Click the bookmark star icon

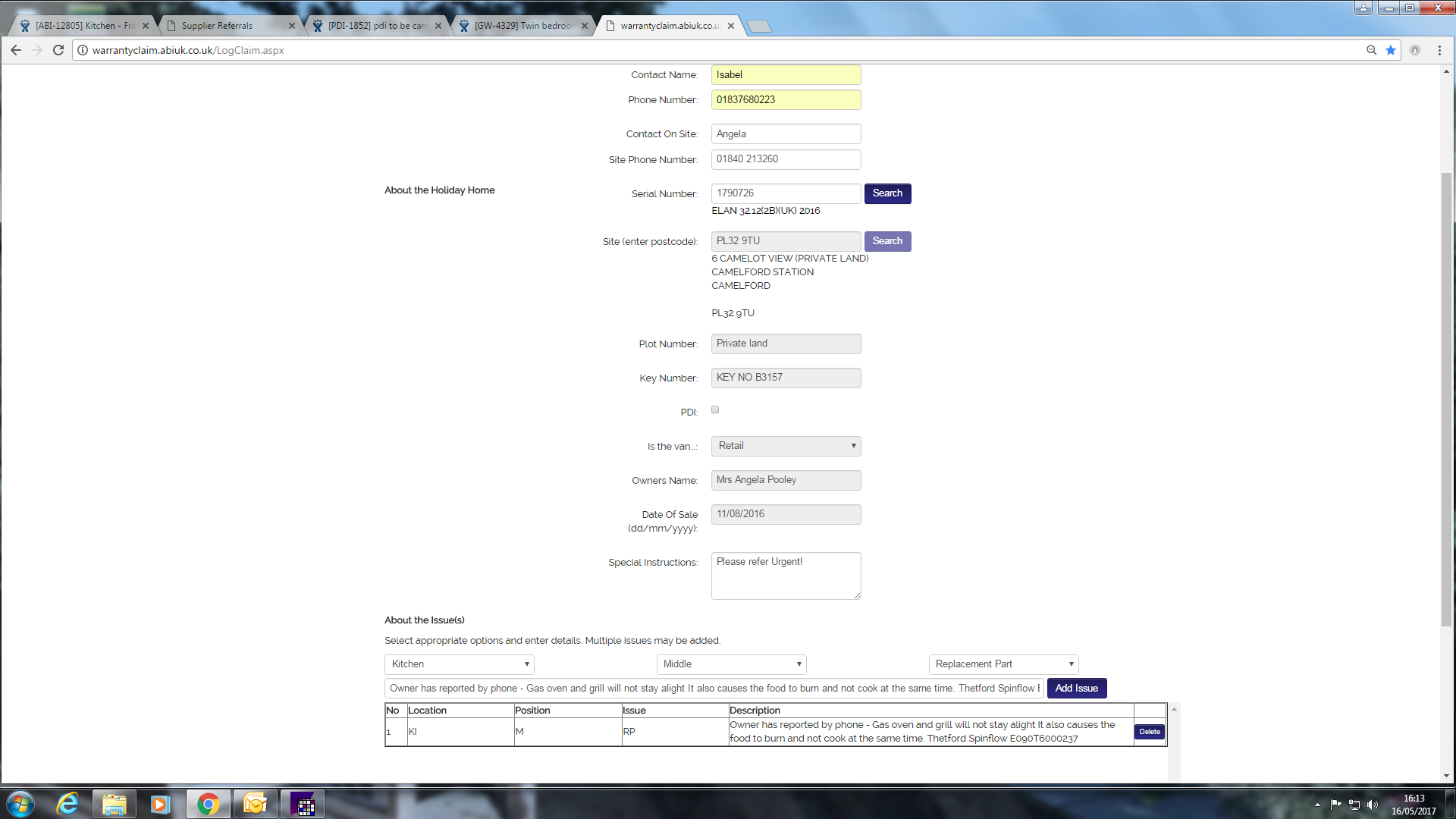[x=1391, y=50]
